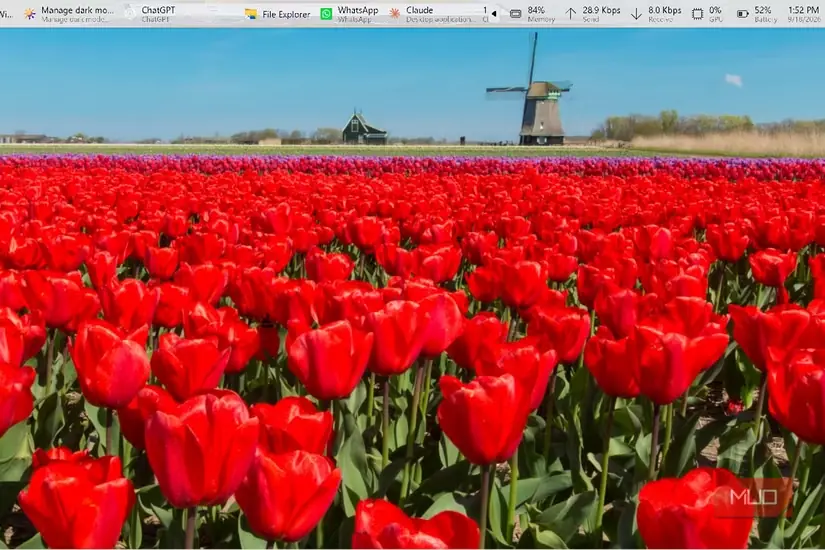Image resolution: width=825 pixels, height=550 pixels.
Task: Click the 0% GPU reading
Action: click(715, 10)
